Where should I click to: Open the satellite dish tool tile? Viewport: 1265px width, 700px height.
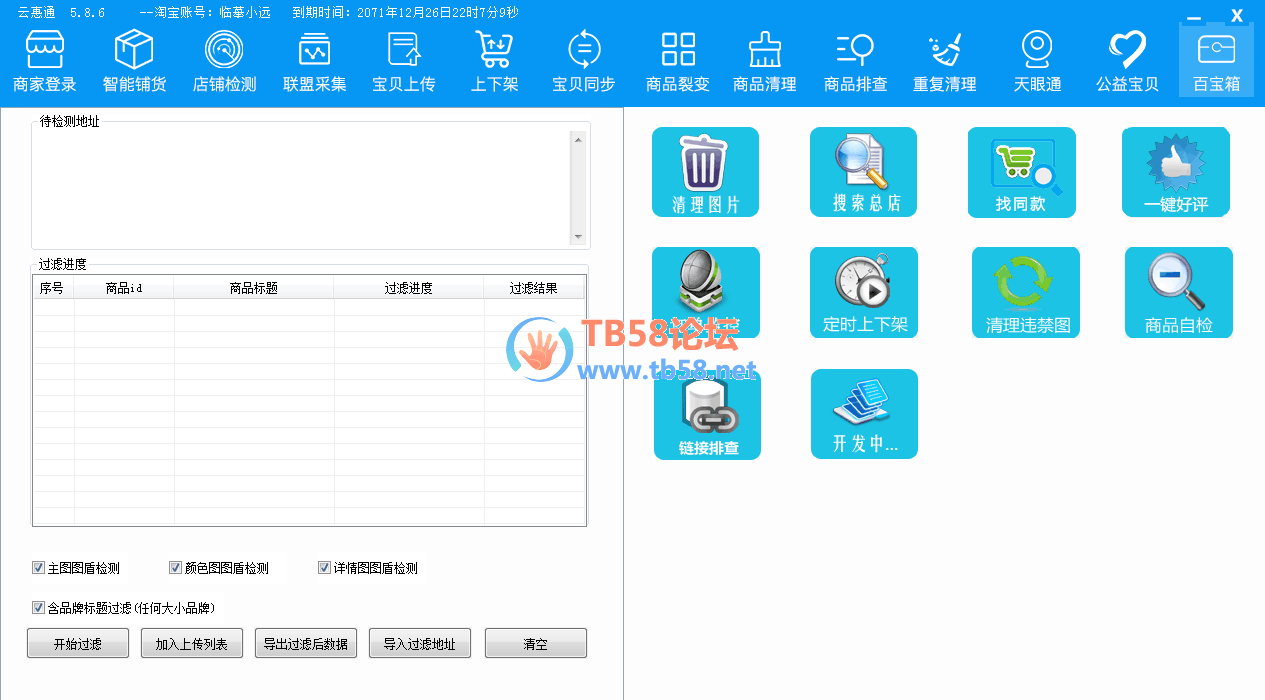[706, 292]
